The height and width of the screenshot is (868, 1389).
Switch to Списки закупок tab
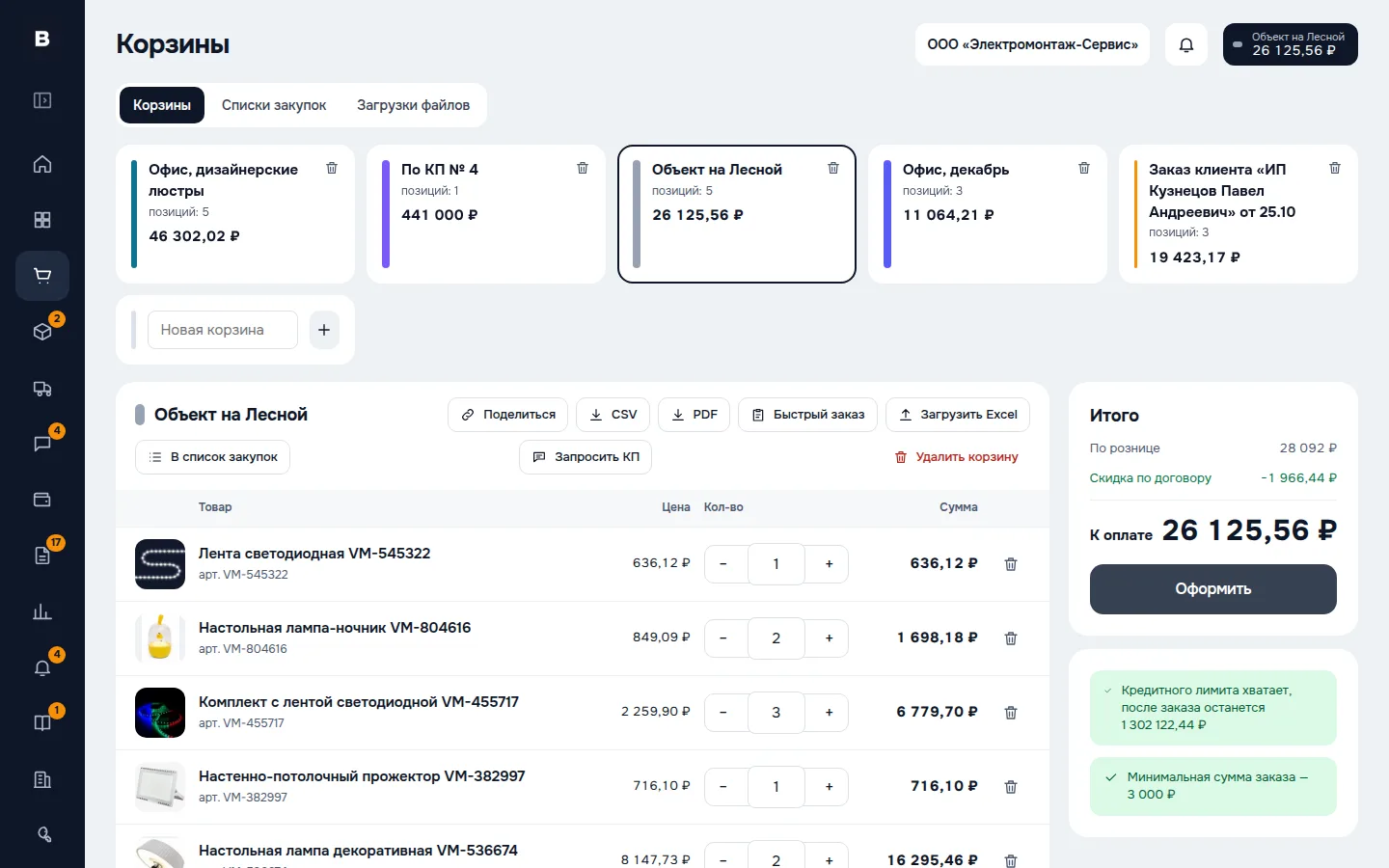click(x=274, y=105)
